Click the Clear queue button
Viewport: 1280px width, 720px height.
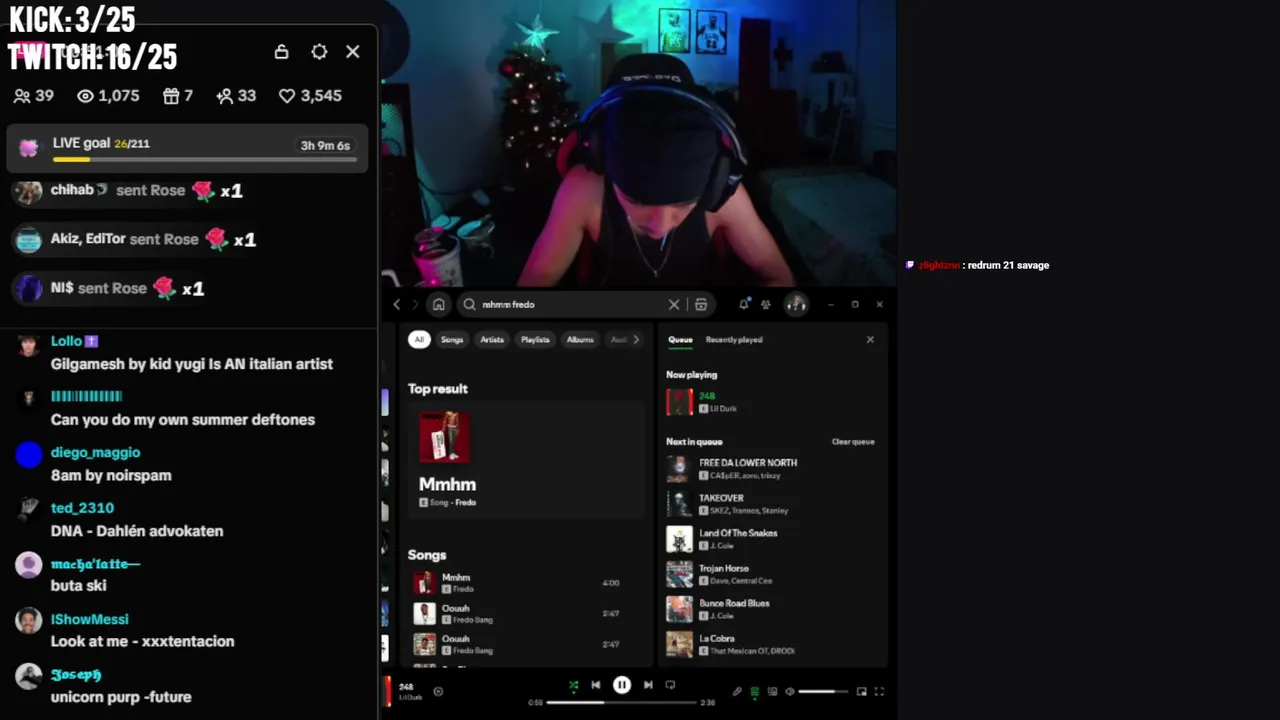click(853, 441)
